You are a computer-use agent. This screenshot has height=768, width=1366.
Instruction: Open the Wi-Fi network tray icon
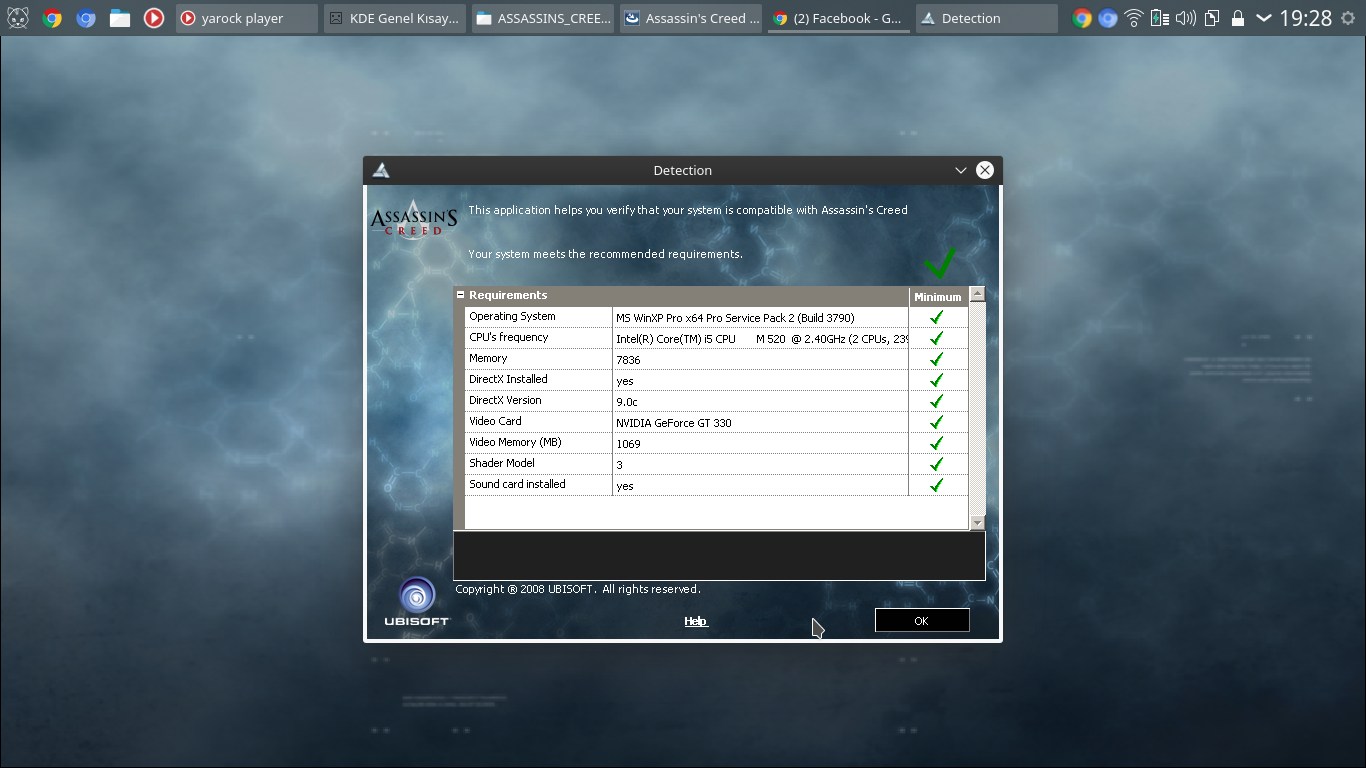1134,18
